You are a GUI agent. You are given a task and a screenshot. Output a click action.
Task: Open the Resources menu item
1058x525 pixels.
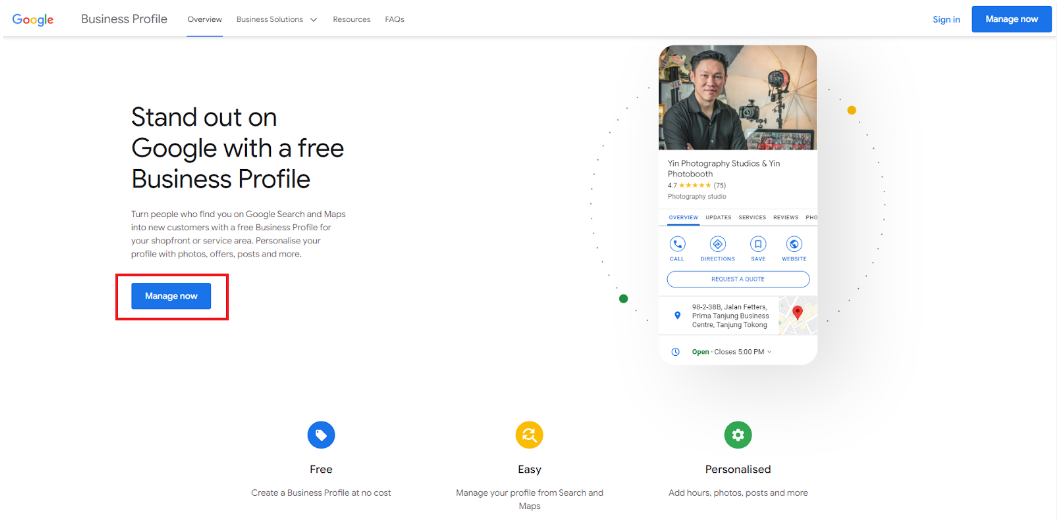(x=352, y=20)
